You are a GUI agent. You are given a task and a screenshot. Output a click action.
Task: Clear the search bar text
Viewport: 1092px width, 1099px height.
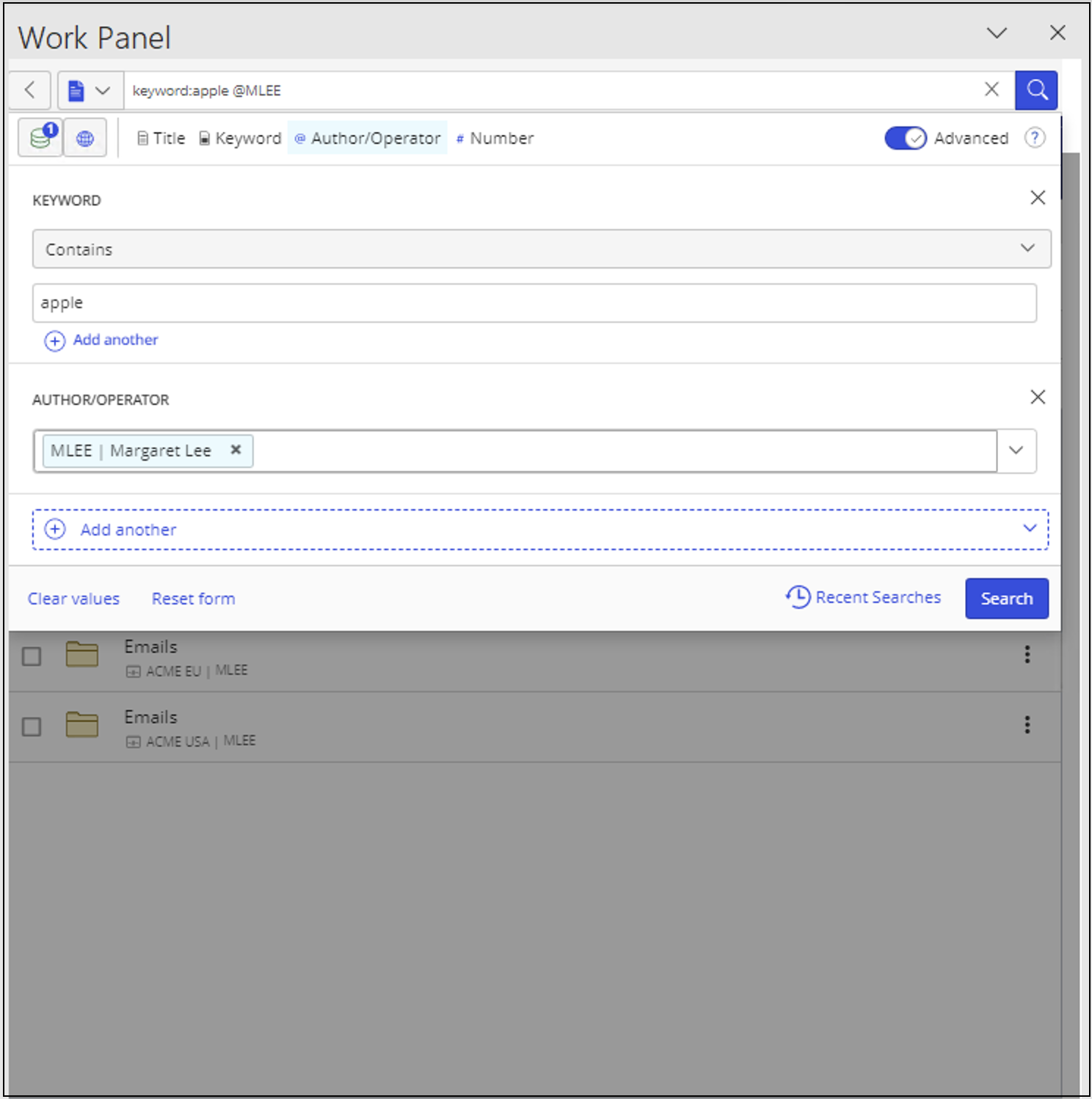991,90
